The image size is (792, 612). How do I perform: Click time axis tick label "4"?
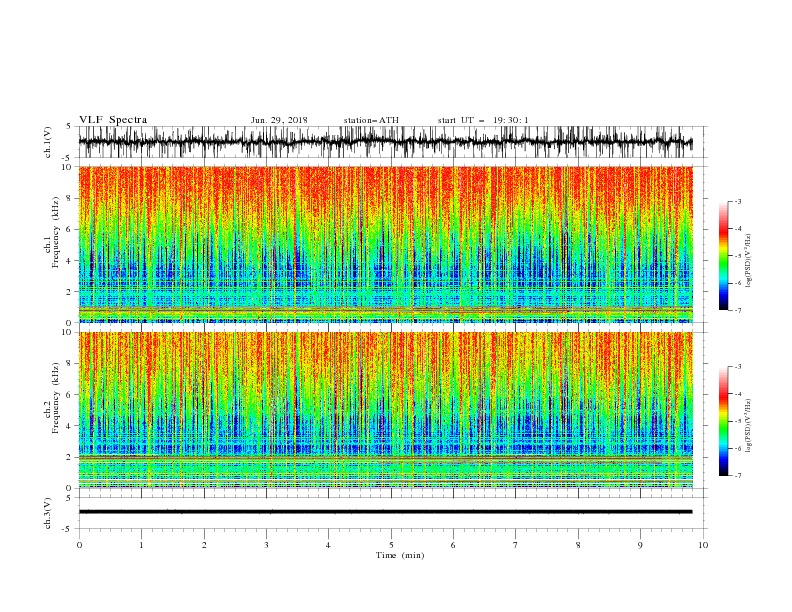point(328,545)
